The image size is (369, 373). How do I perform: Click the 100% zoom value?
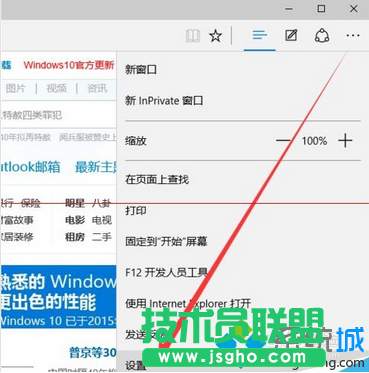pos(314,141)
